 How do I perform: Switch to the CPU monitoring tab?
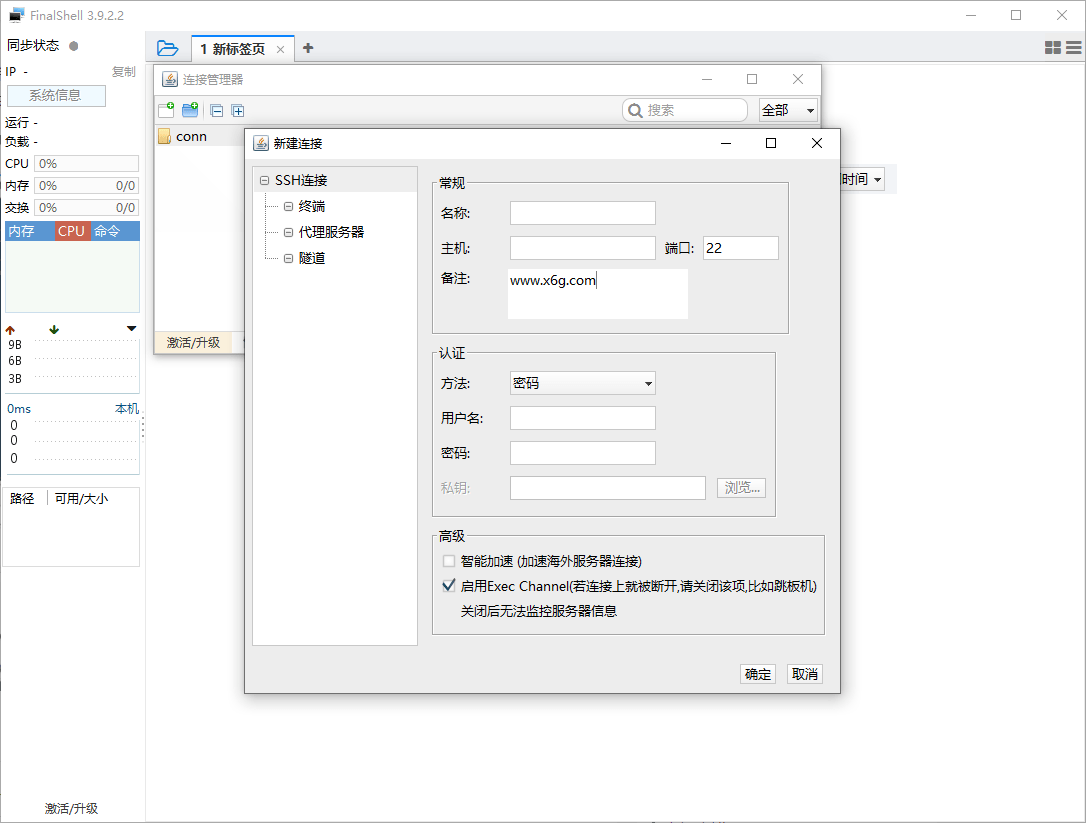click(71, 231)
